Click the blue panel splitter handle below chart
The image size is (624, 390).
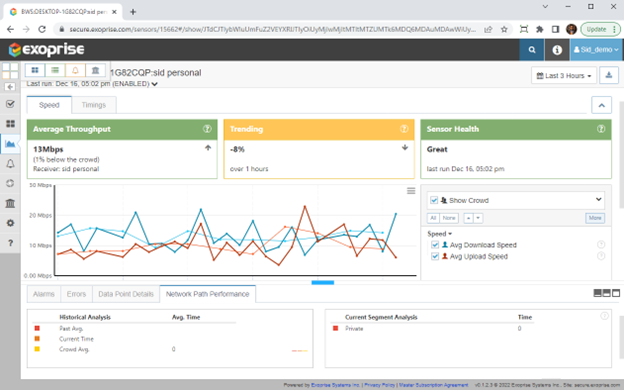point(323,283)
